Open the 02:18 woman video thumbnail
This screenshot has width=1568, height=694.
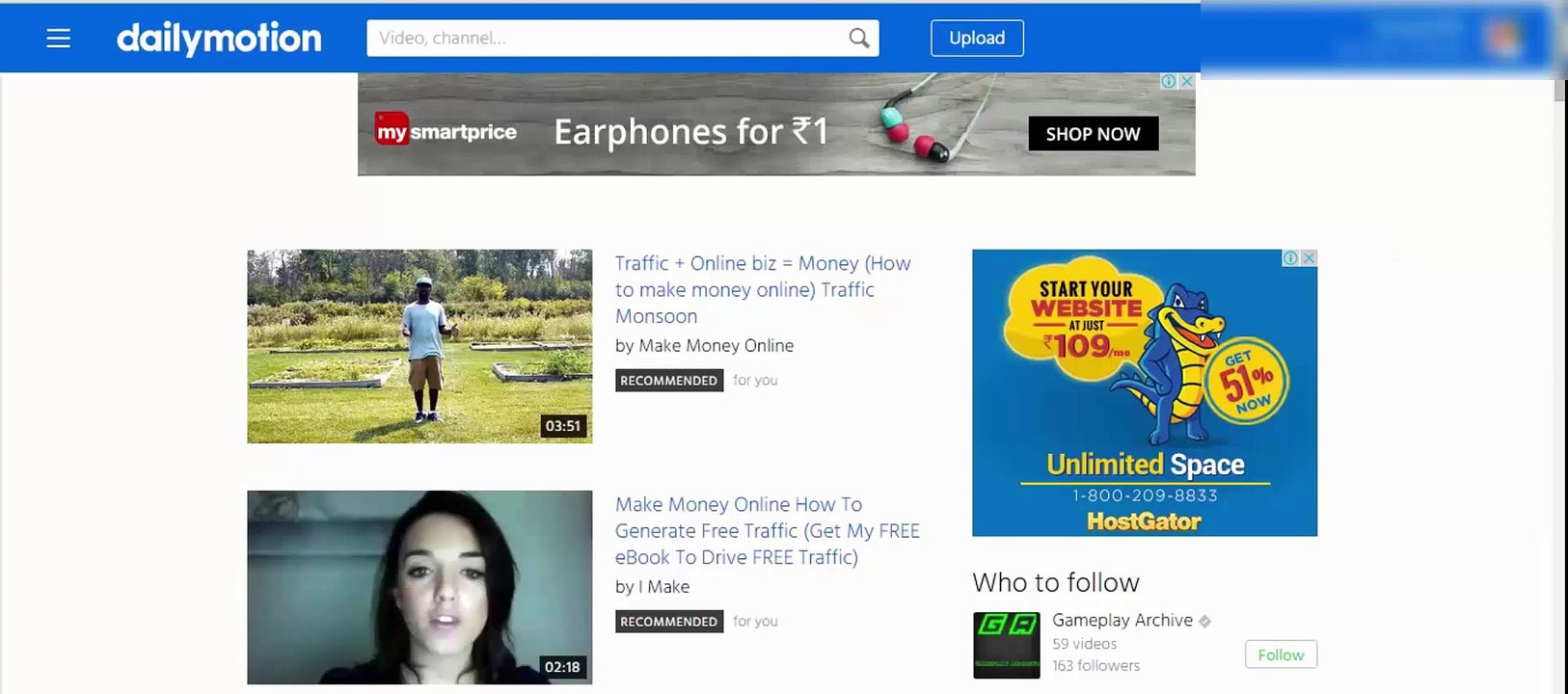pyautogui.click(x=419, y=587)
